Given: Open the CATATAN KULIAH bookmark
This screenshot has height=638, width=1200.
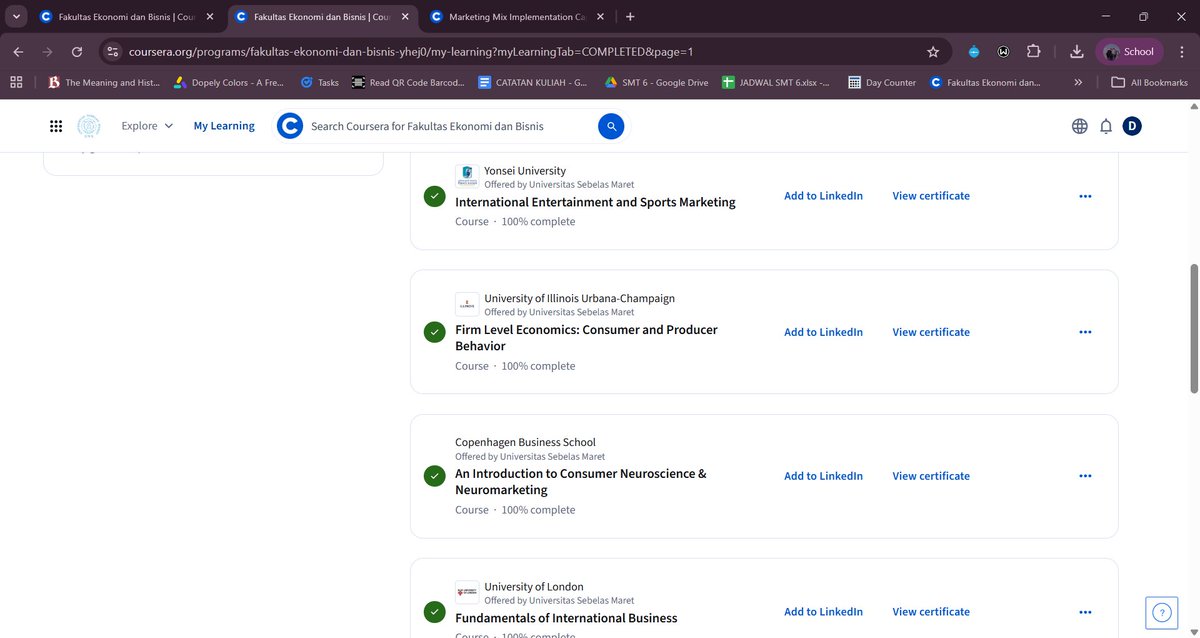Looking at the screenshot, I should [x=532, y=83].
